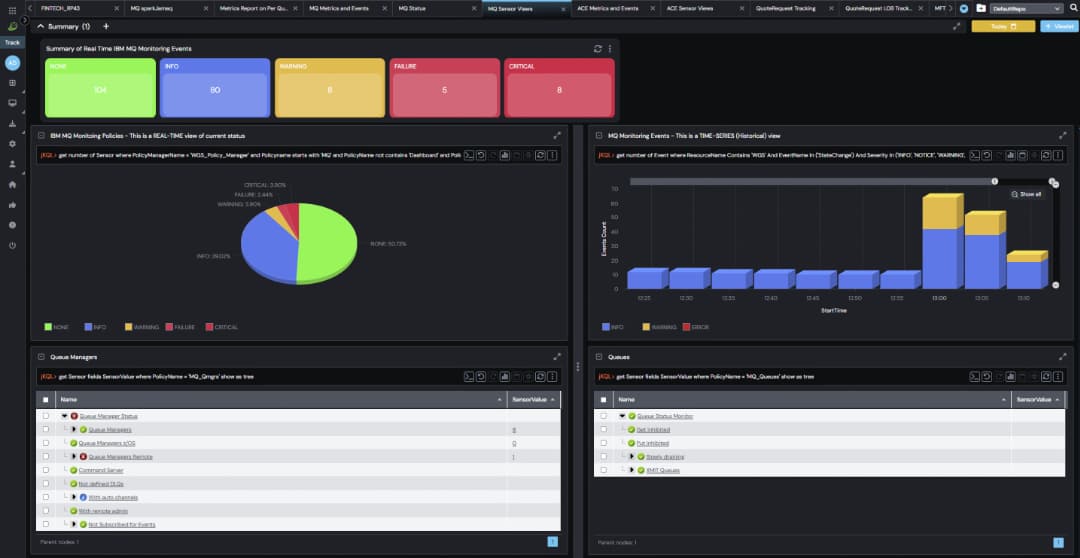Expand the IBM MQ Monitoring Policies viewlet
The height and width of the screenshot is (558, 1080).
click(557, 136)
